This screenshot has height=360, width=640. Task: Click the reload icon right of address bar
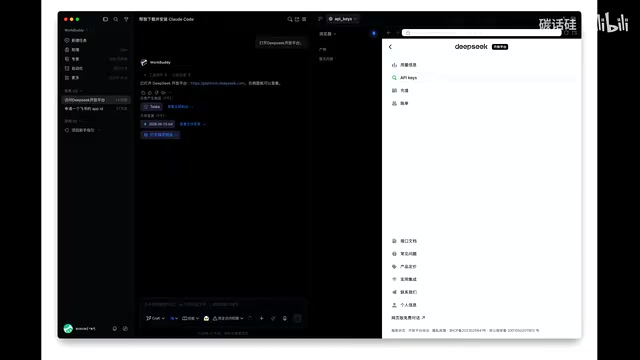(567, 33)
